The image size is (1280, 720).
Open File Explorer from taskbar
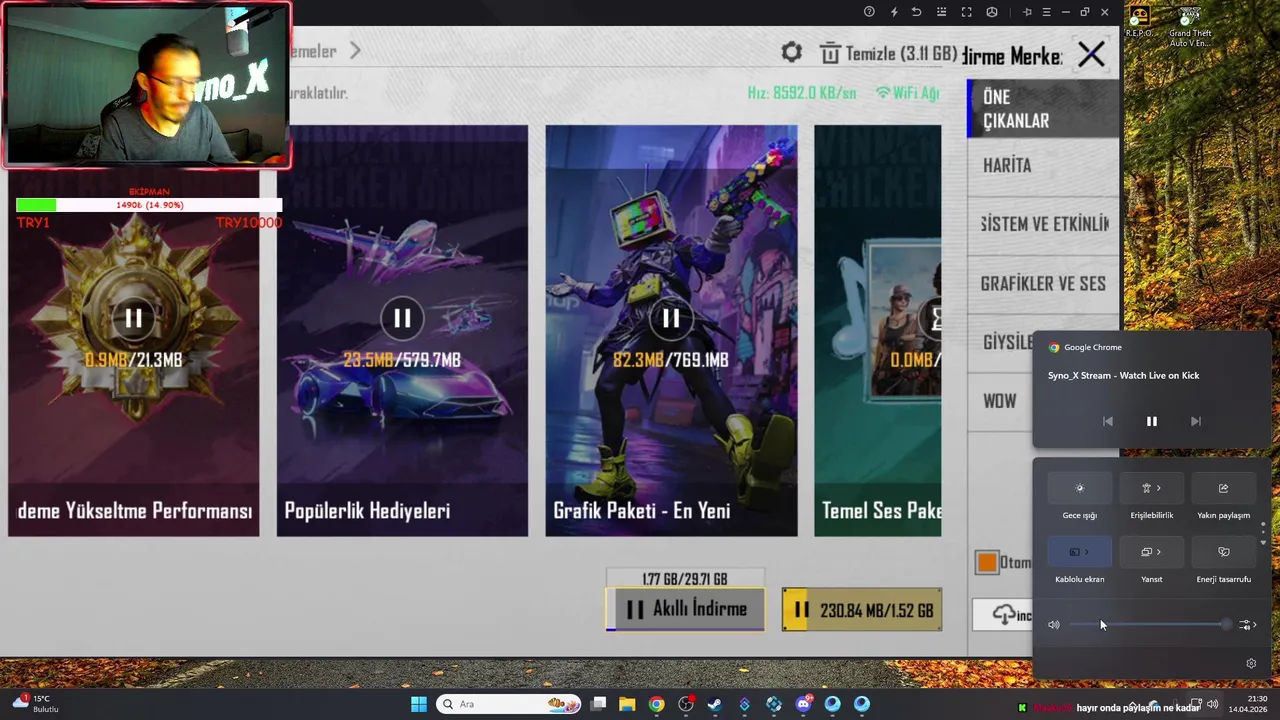[x=627, y=704]
